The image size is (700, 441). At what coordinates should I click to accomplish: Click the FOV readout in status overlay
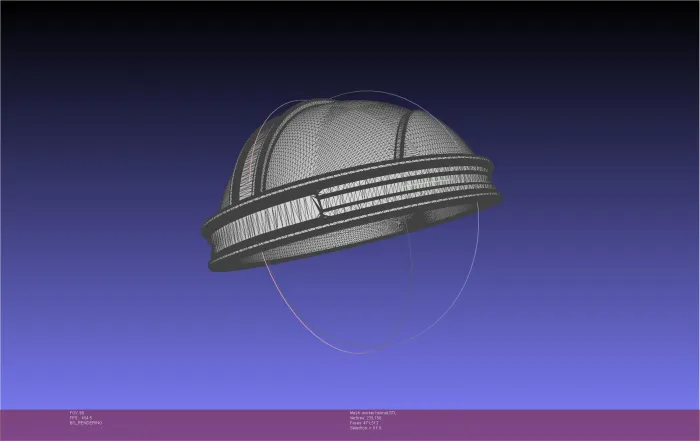click(x=77, y=413)
